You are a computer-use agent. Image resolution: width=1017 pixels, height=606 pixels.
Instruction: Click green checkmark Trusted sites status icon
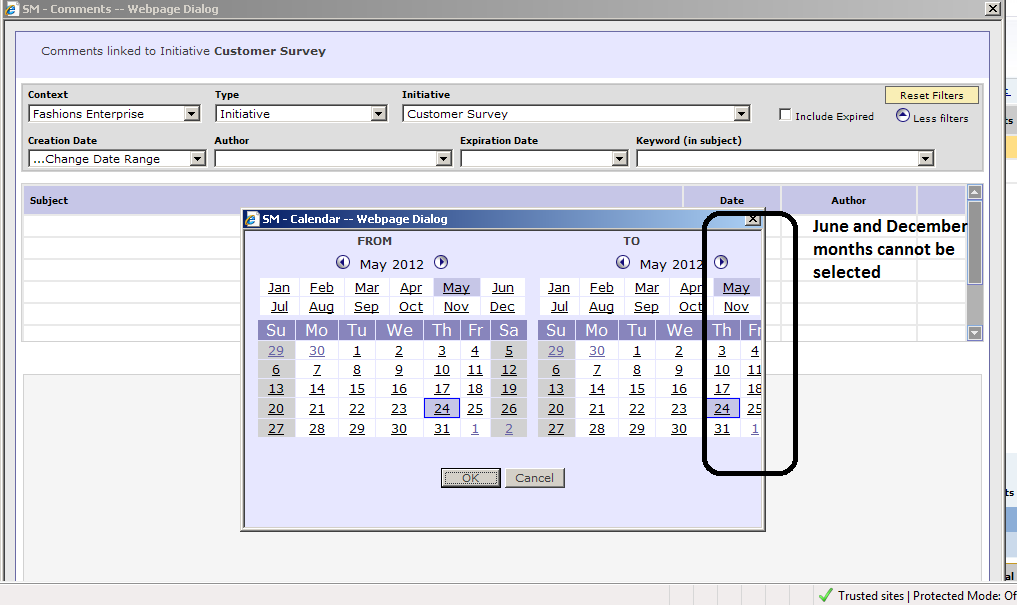coord(825,595)
